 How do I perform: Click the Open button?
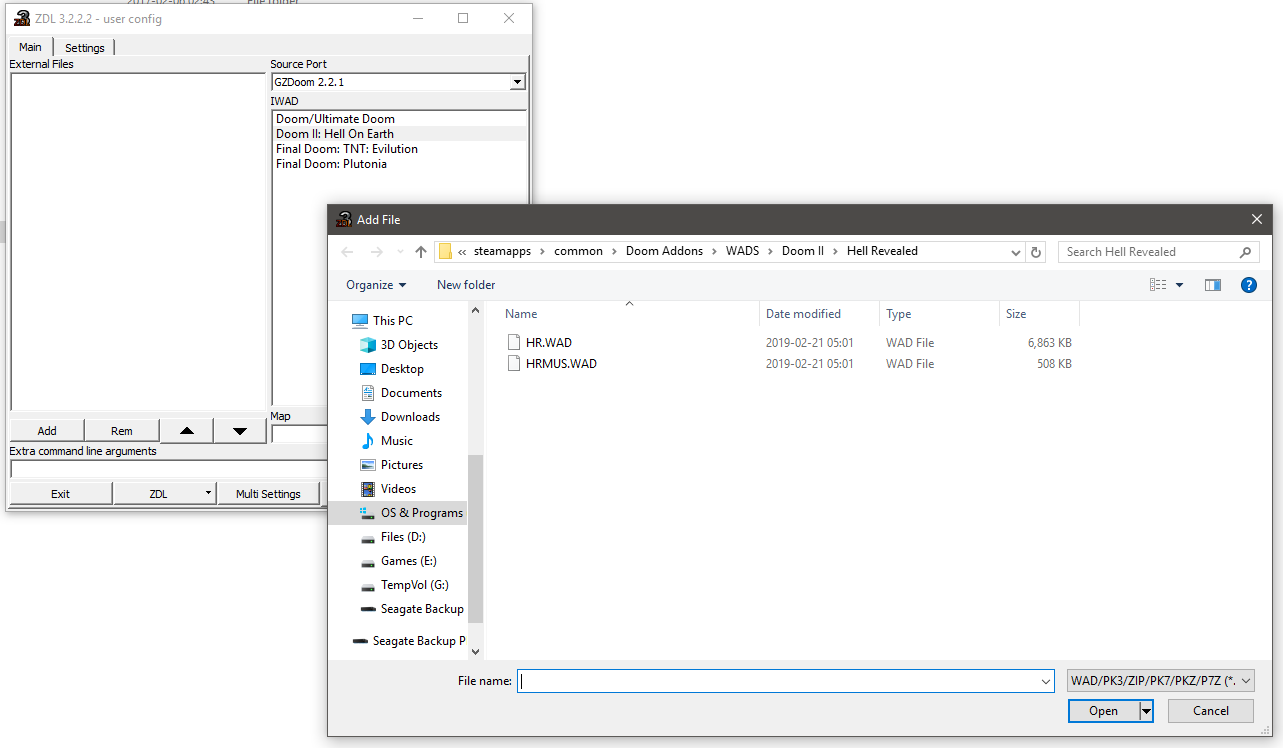coord(1103,711)
